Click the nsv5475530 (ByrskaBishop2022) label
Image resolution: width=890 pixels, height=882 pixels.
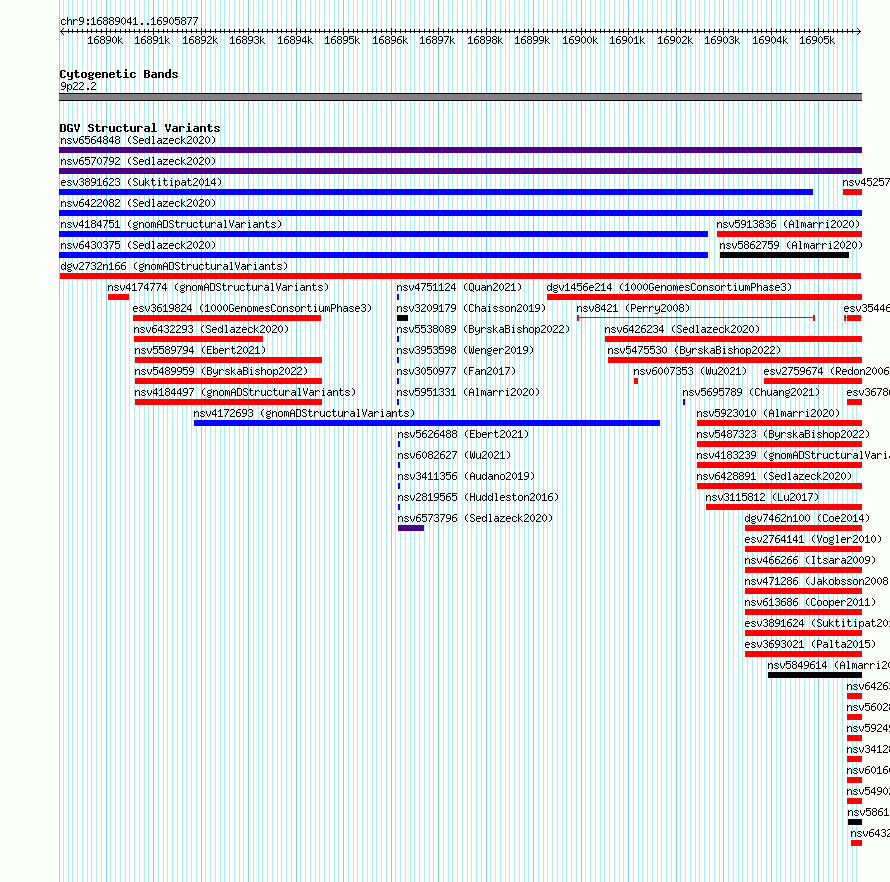point(694,350)
